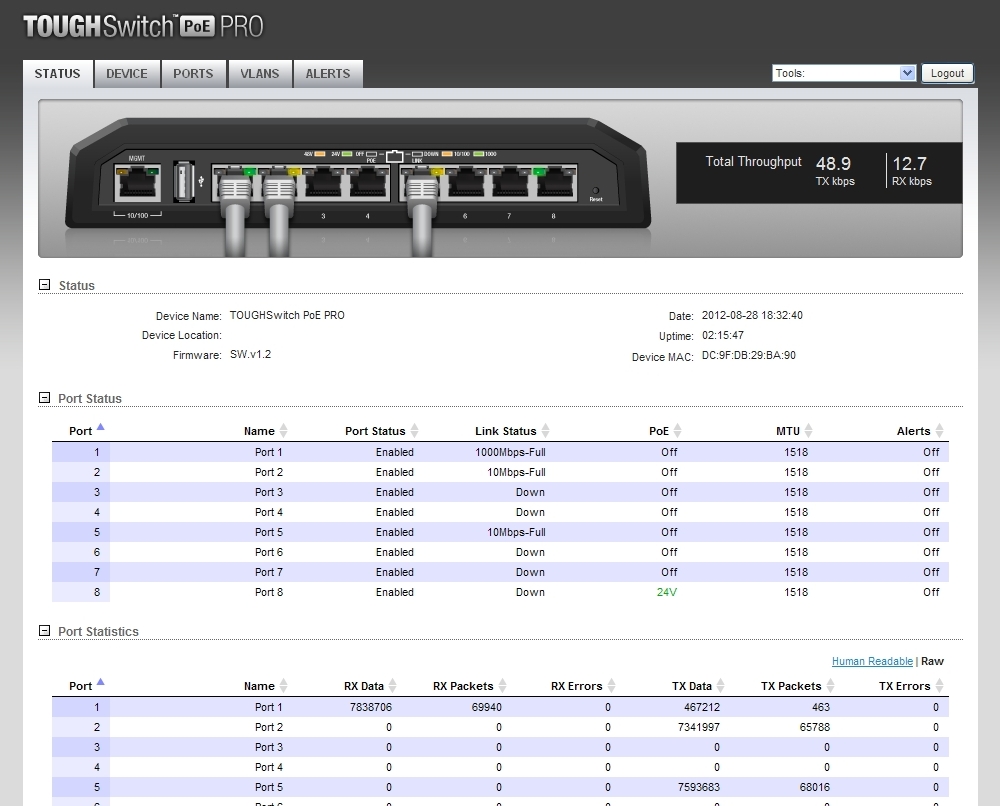Click the 1000Mbps-Full link status cell

coord(510,452)
